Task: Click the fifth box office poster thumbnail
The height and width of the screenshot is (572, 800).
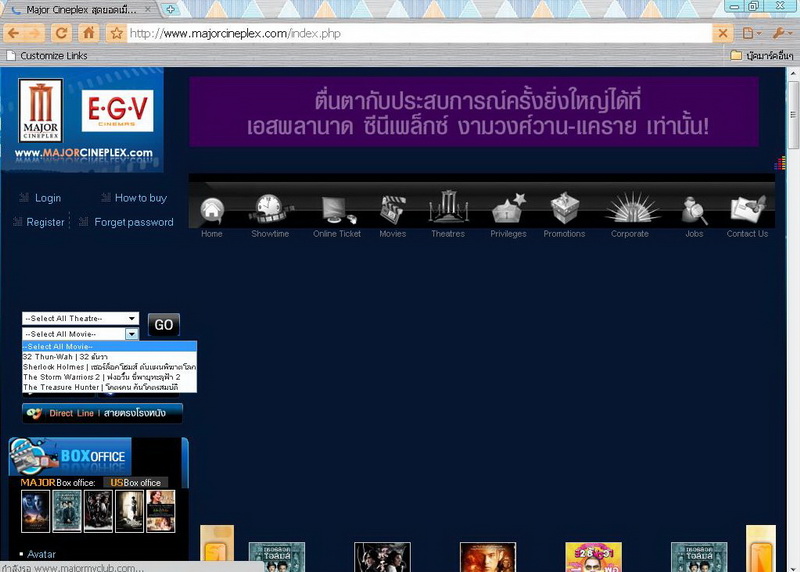Action: 161,511
